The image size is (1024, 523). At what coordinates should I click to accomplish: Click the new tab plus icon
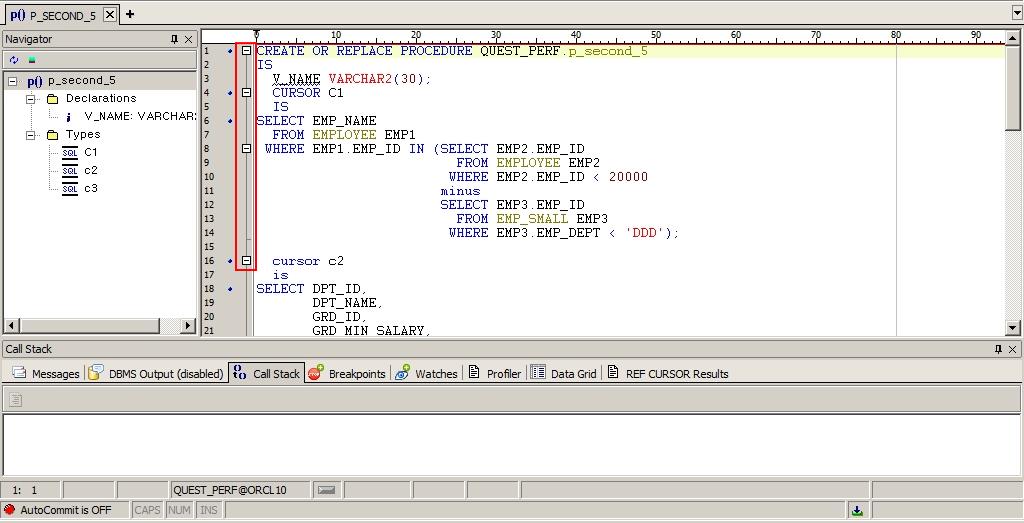tap(130, 14)
